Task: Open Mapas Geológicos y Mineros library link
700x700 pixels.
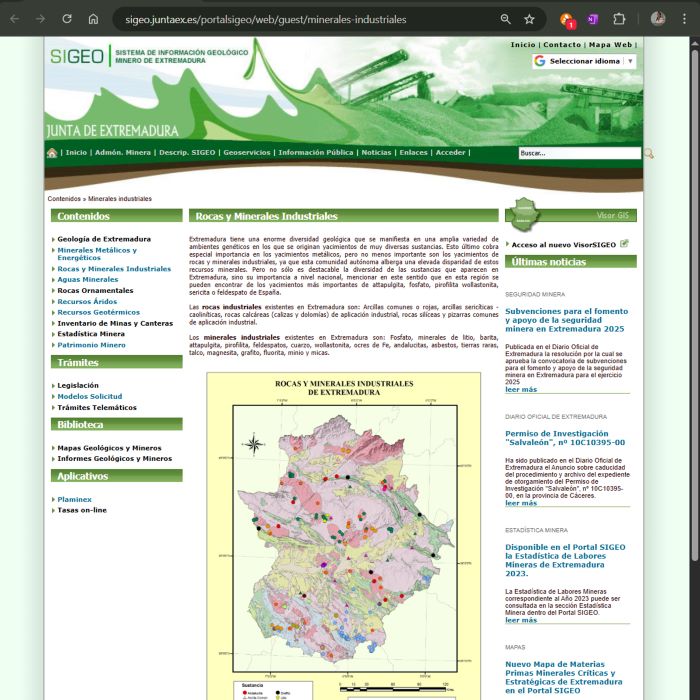Action: pyautogui.click(x=109, y=448)
